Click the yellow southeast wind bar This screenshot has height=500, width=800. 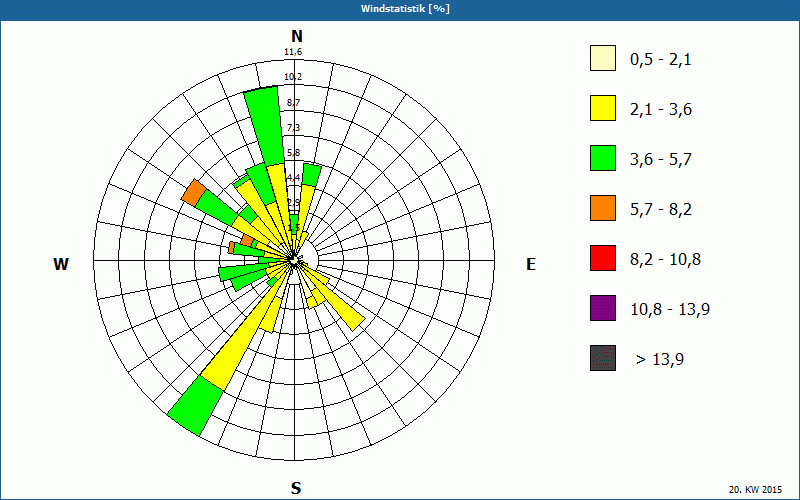pyautogui.click(x=337, y=301)
